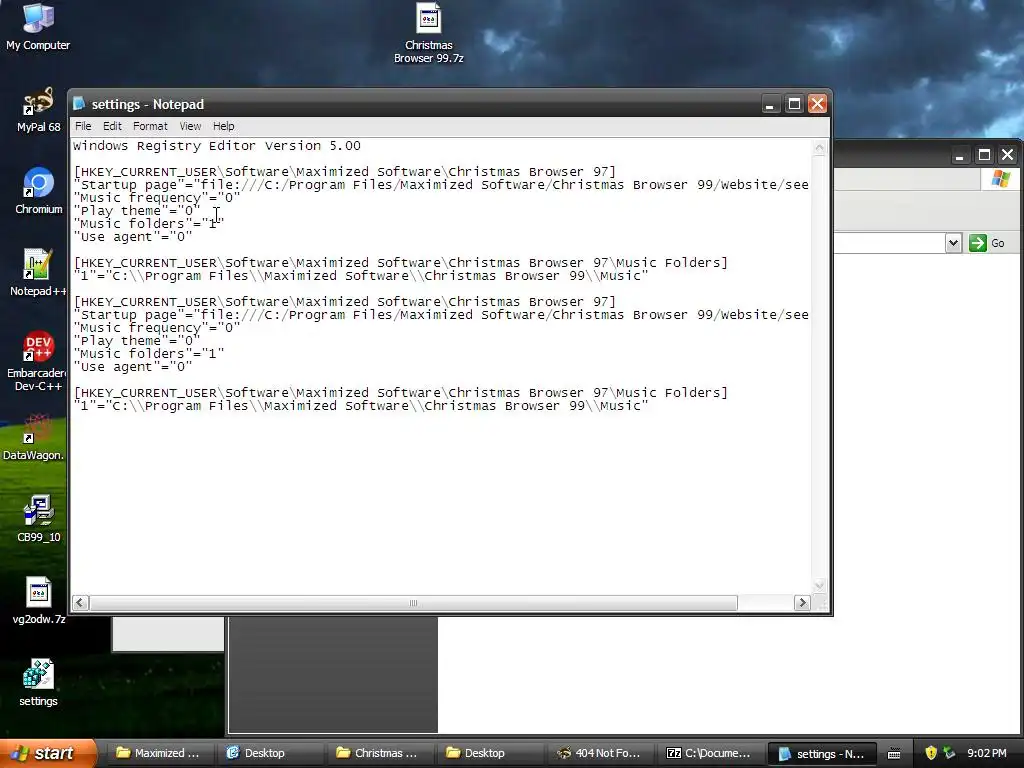Image resolution: width=1024 pixels, height=768 pixels.
Task: Launch Chromium desktop shortcut
Action: 39,191
